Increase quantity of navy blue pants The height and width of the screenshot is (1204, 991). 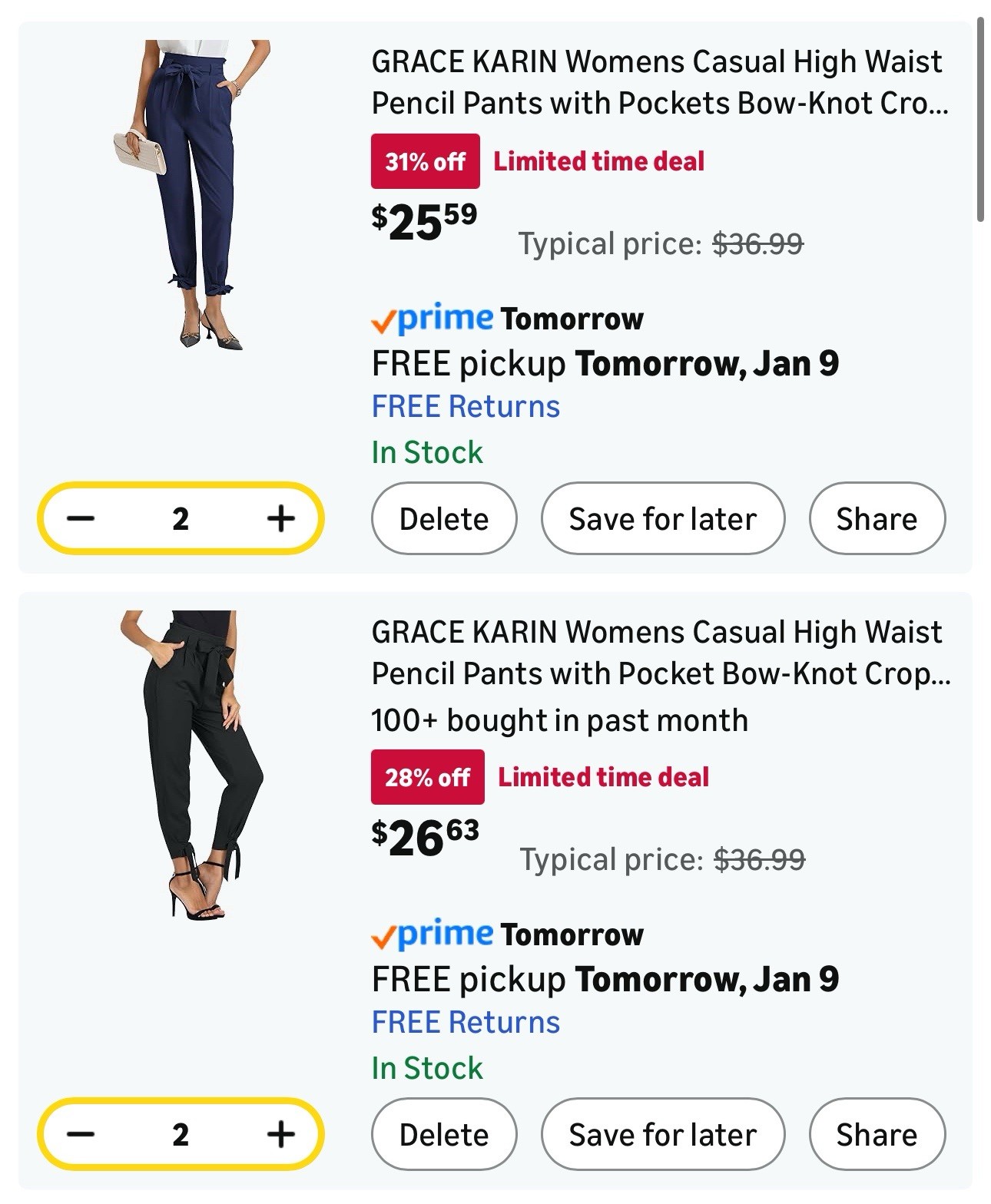pyautogui.click(x=280, y=518)
